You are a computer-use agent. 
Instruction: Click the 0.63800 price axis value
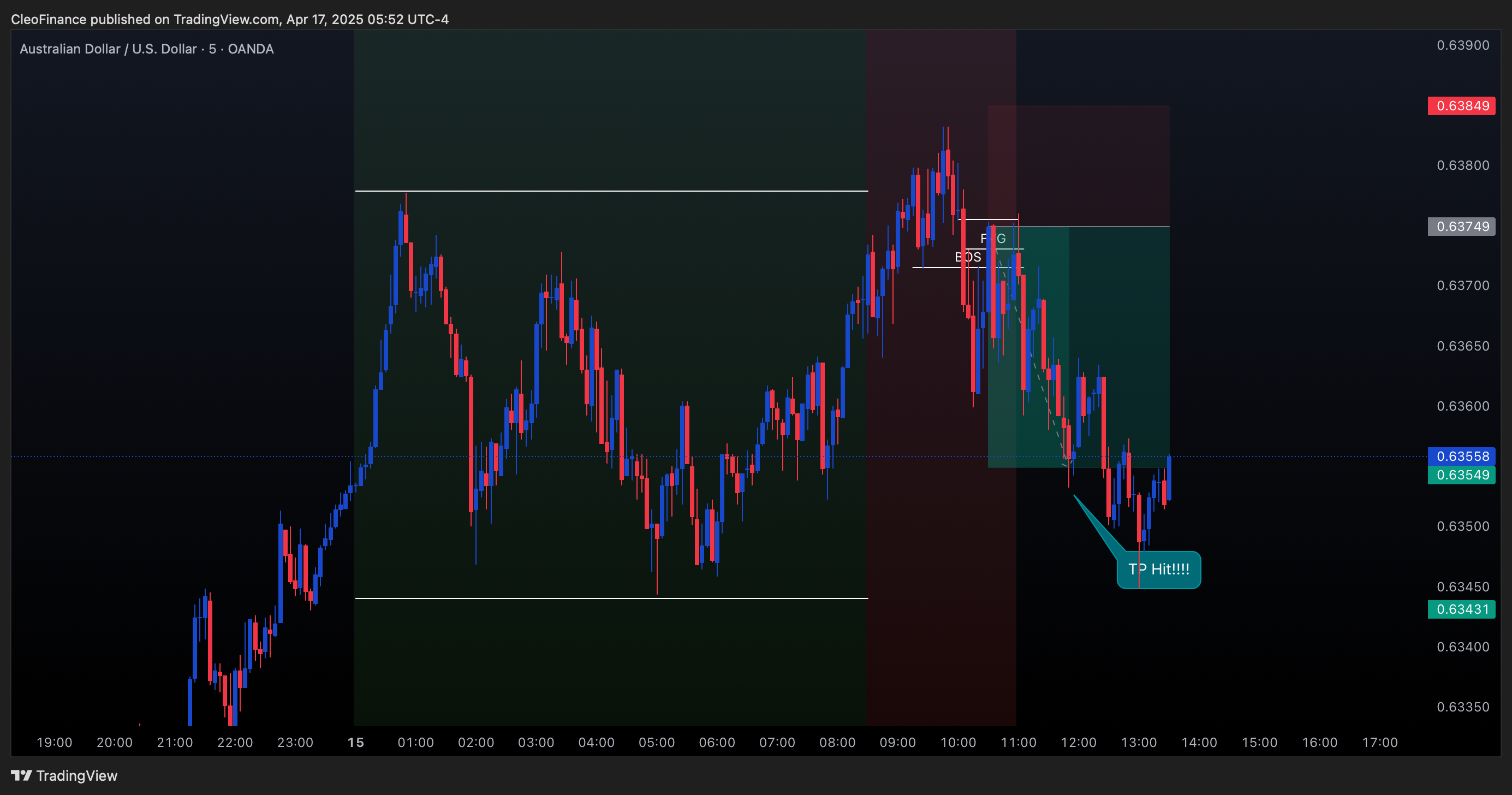1463,165
